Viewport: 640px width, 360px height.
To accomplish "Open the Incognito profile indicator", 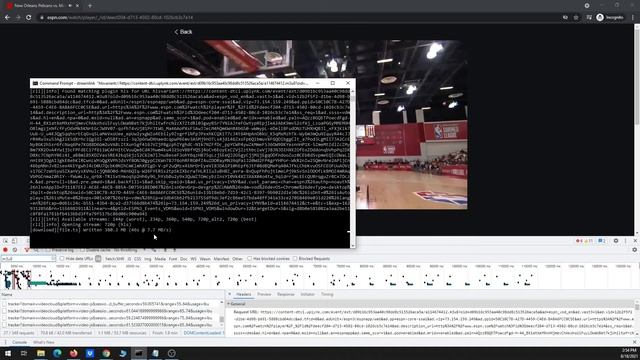I will (x=610, y=18).
